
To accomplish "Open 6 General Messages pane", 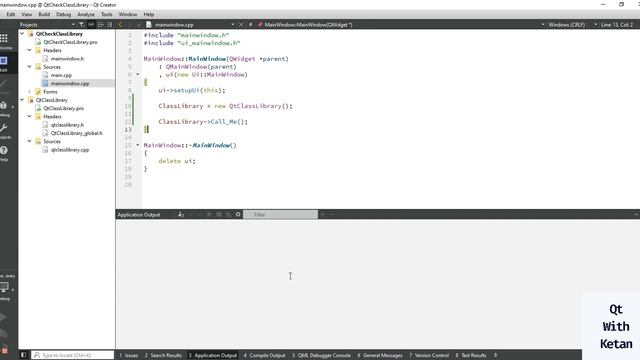I will pyautogui.click(x=380, y=355).
